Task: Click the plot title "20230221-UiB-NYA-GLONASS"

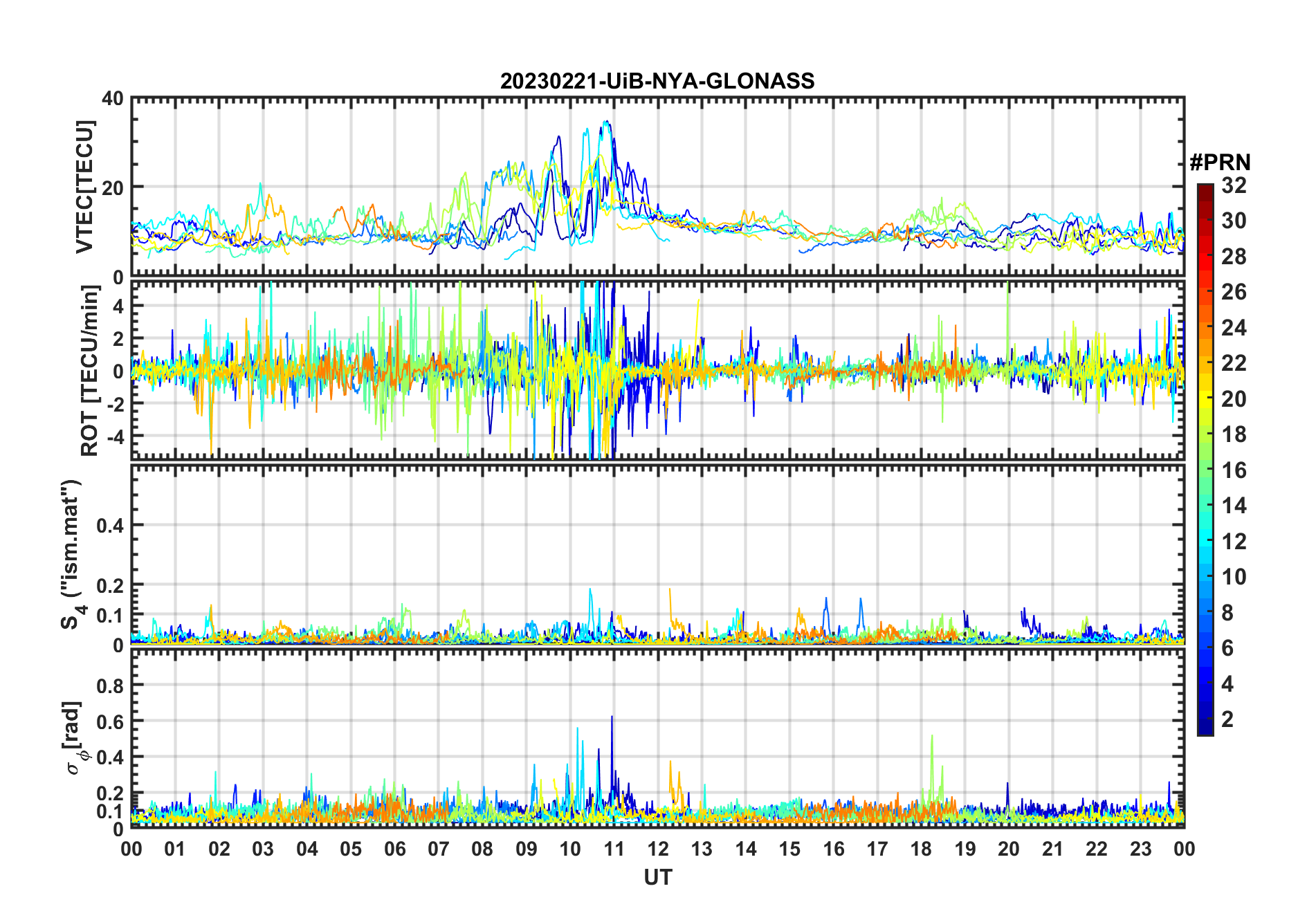Action: tap(657, 81)
